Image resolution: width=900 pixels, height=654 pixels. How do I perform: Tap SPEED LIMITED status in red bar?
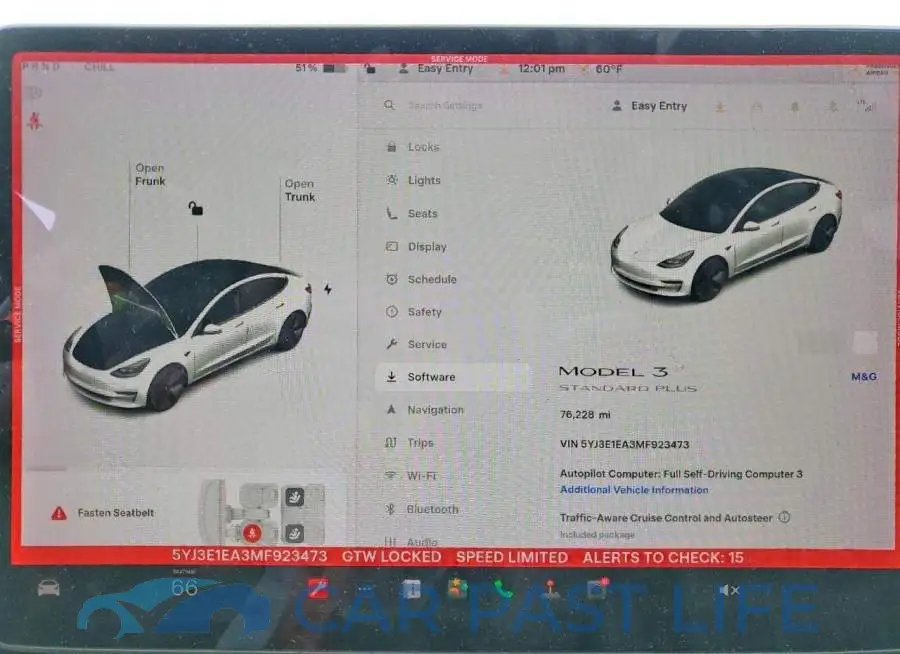tap(511, 558)
